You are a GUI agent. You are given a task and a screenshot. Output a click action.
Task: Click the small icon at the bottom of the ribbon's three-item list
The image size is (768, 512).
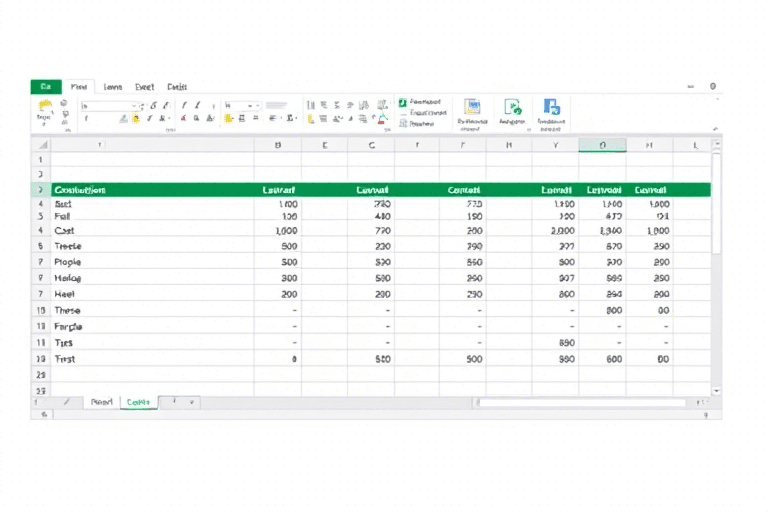(403, 125)
